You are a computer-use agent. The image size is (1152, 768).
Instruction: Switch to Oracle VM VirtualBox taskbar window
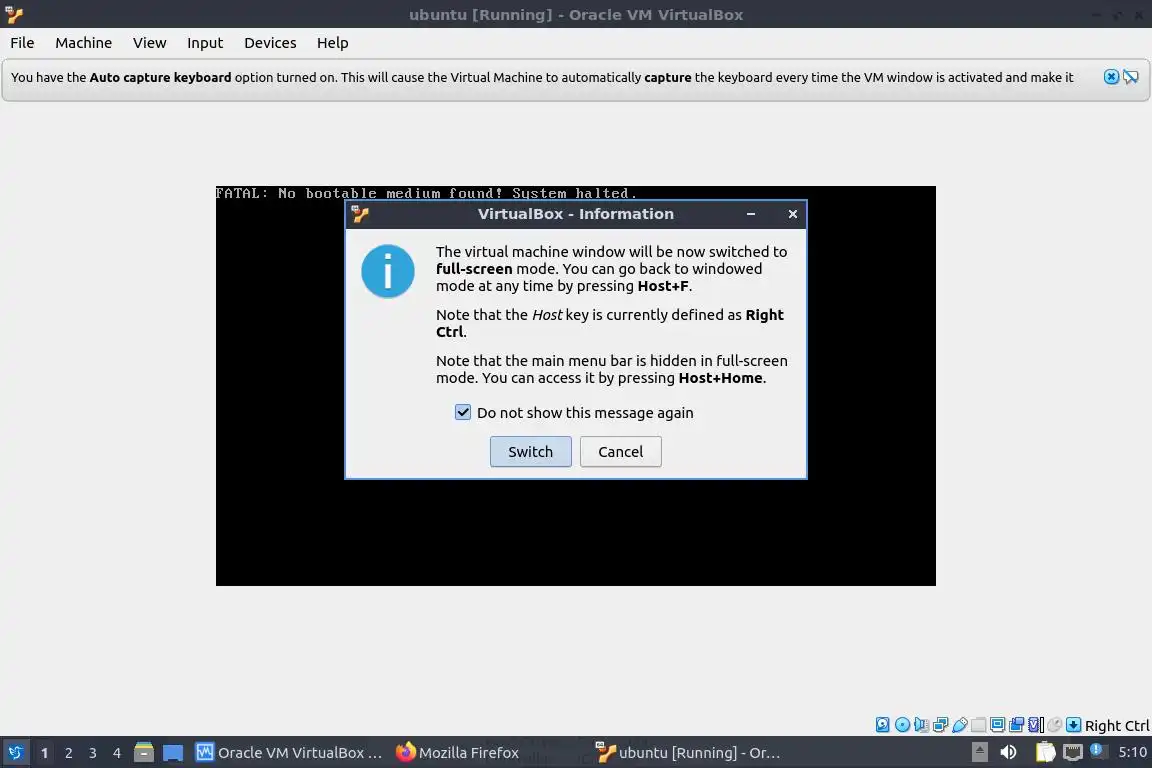(x=289, y=753)
